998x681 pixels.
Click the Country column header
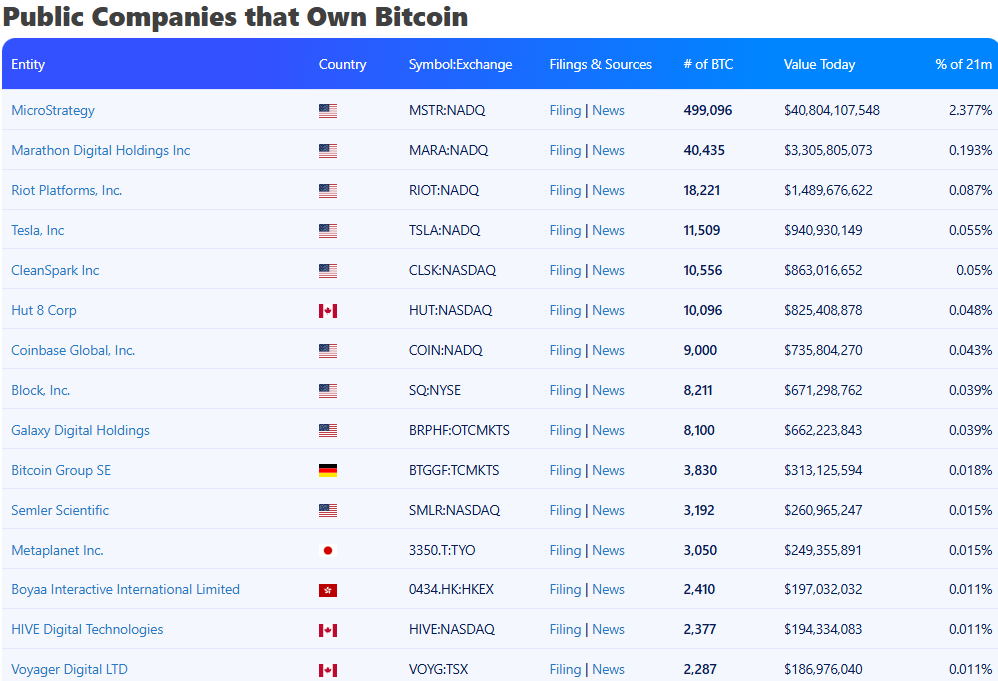click(342, 64)
